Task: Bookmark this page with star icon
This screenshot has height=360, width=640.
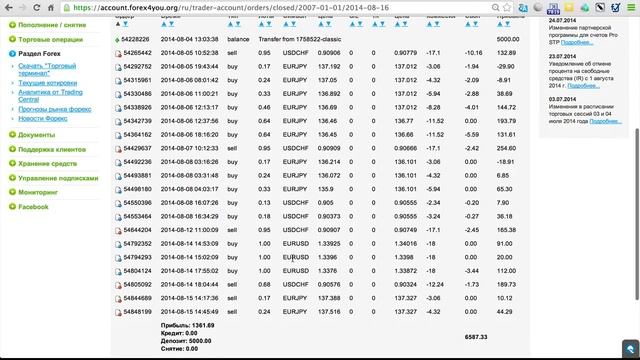Action: click(507, 7)
